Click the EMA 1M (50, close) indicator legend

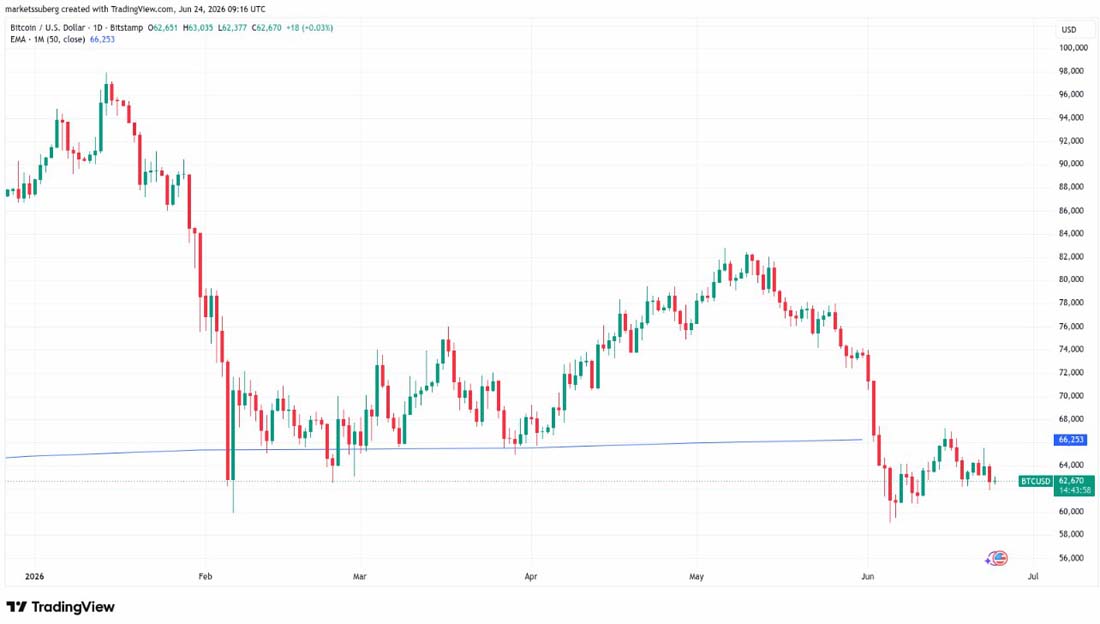[x=47, y=39]
